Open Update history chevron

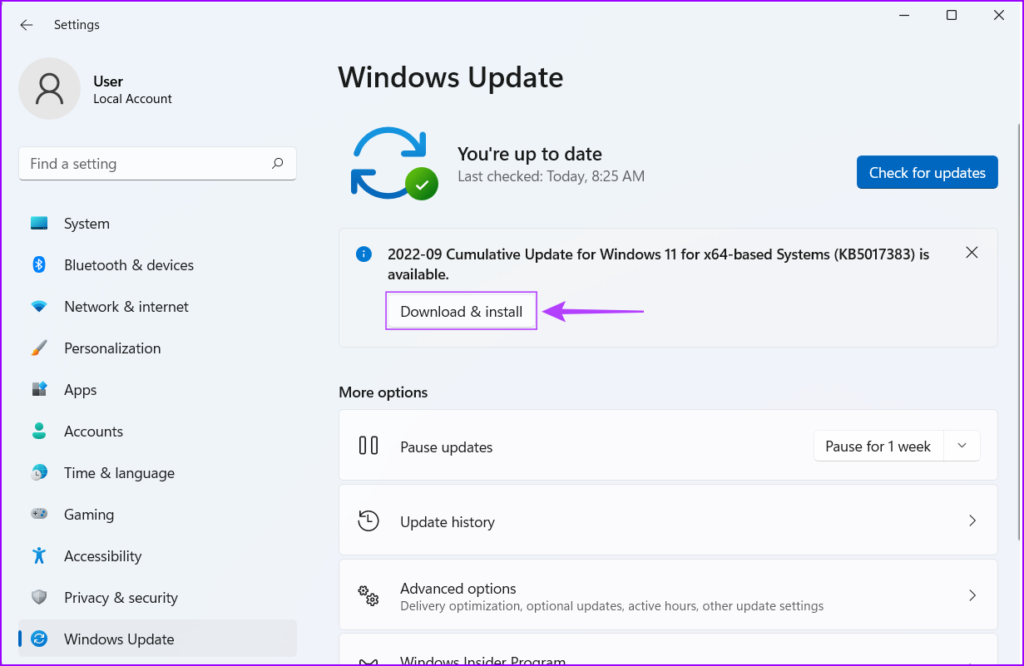pyautogui.click(x=972, y=521)
